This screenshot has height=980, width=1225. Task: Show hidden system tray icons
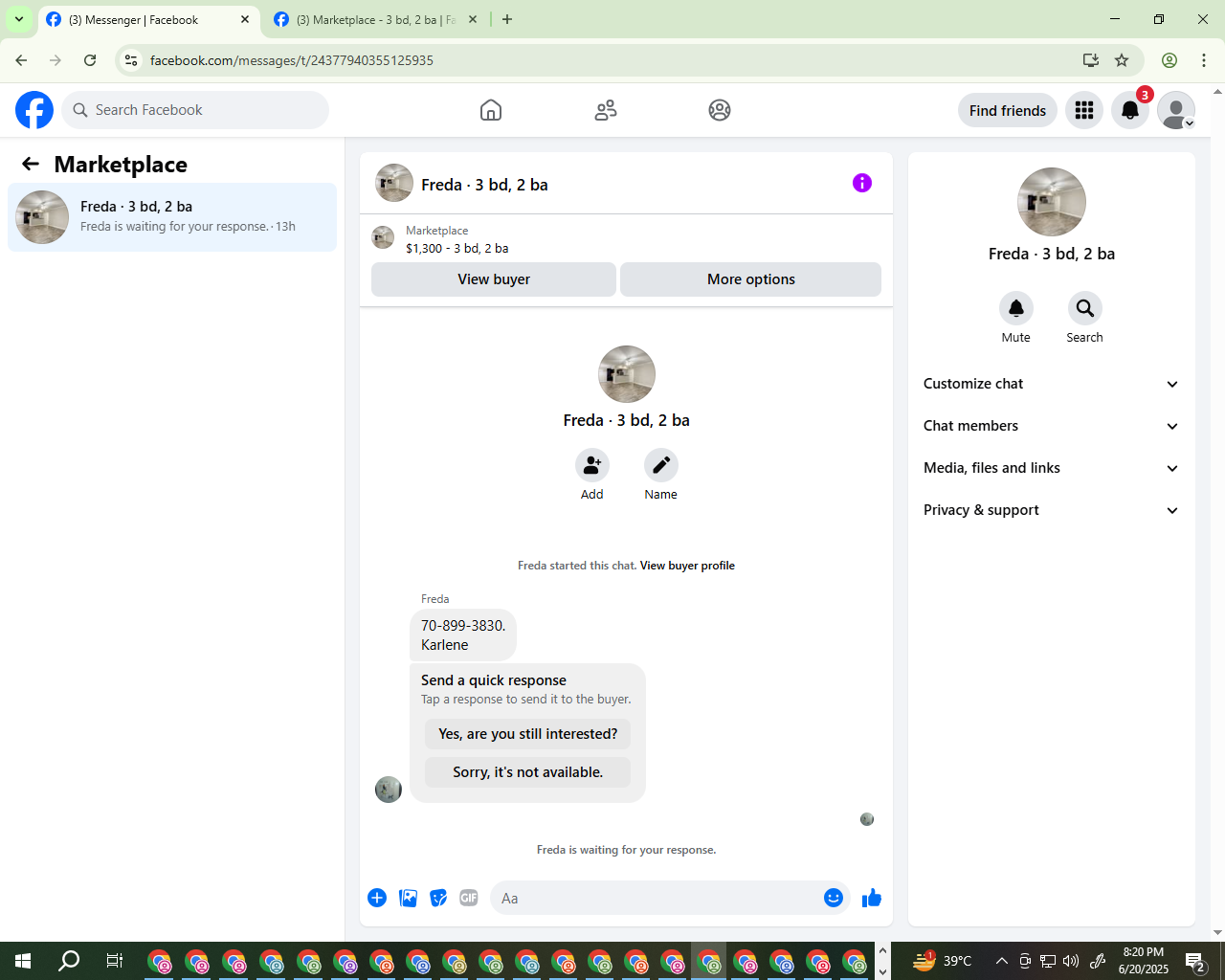(1001, 961)
